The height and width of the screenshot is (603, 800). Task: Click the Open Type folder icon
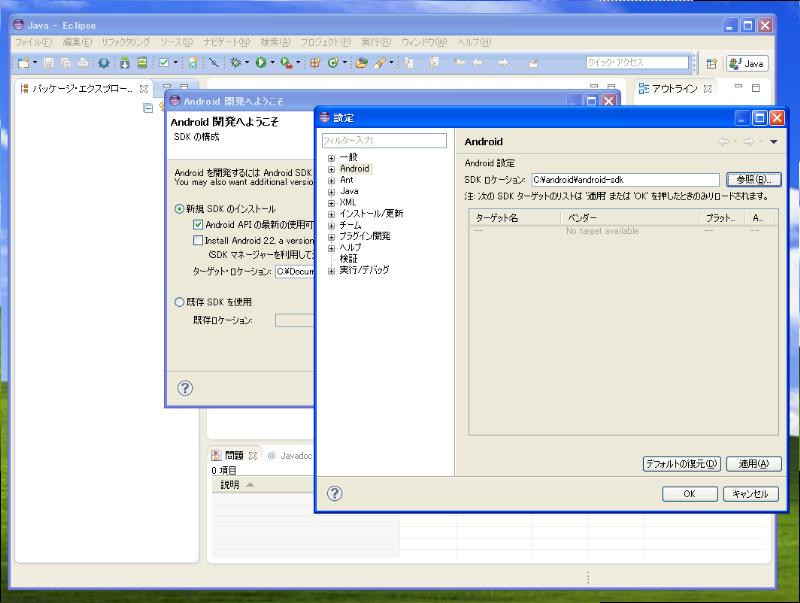[362, 63]
